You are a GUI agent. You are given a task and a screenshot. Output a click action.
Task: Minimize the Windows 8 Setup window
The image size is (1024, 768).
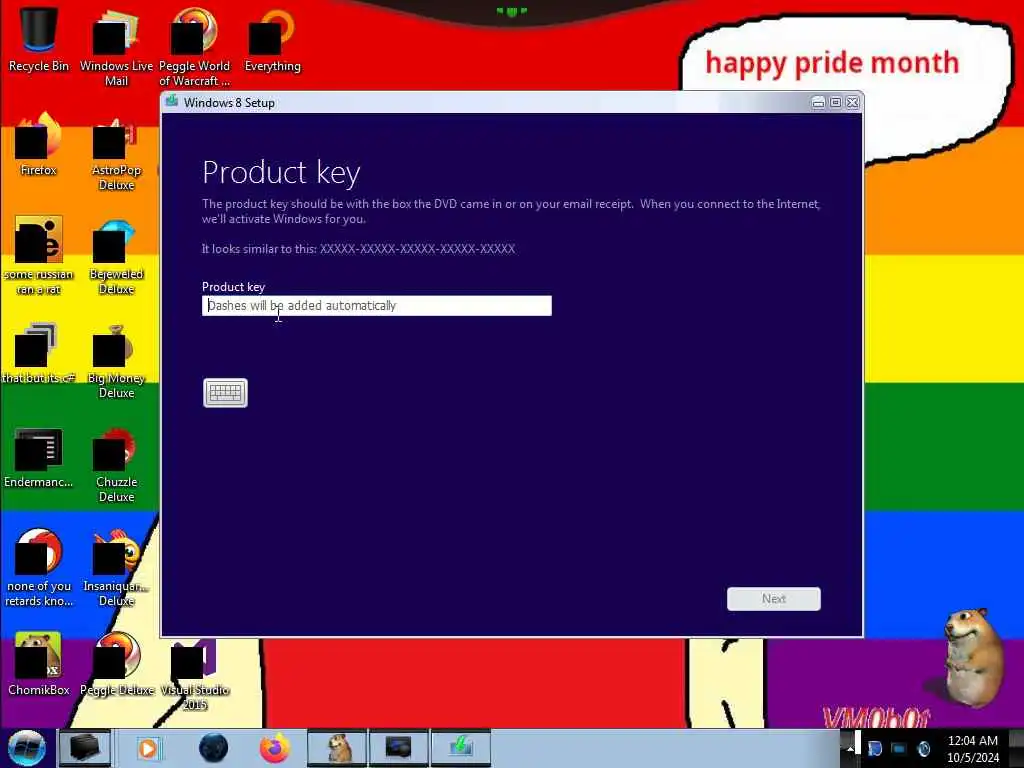818,103
